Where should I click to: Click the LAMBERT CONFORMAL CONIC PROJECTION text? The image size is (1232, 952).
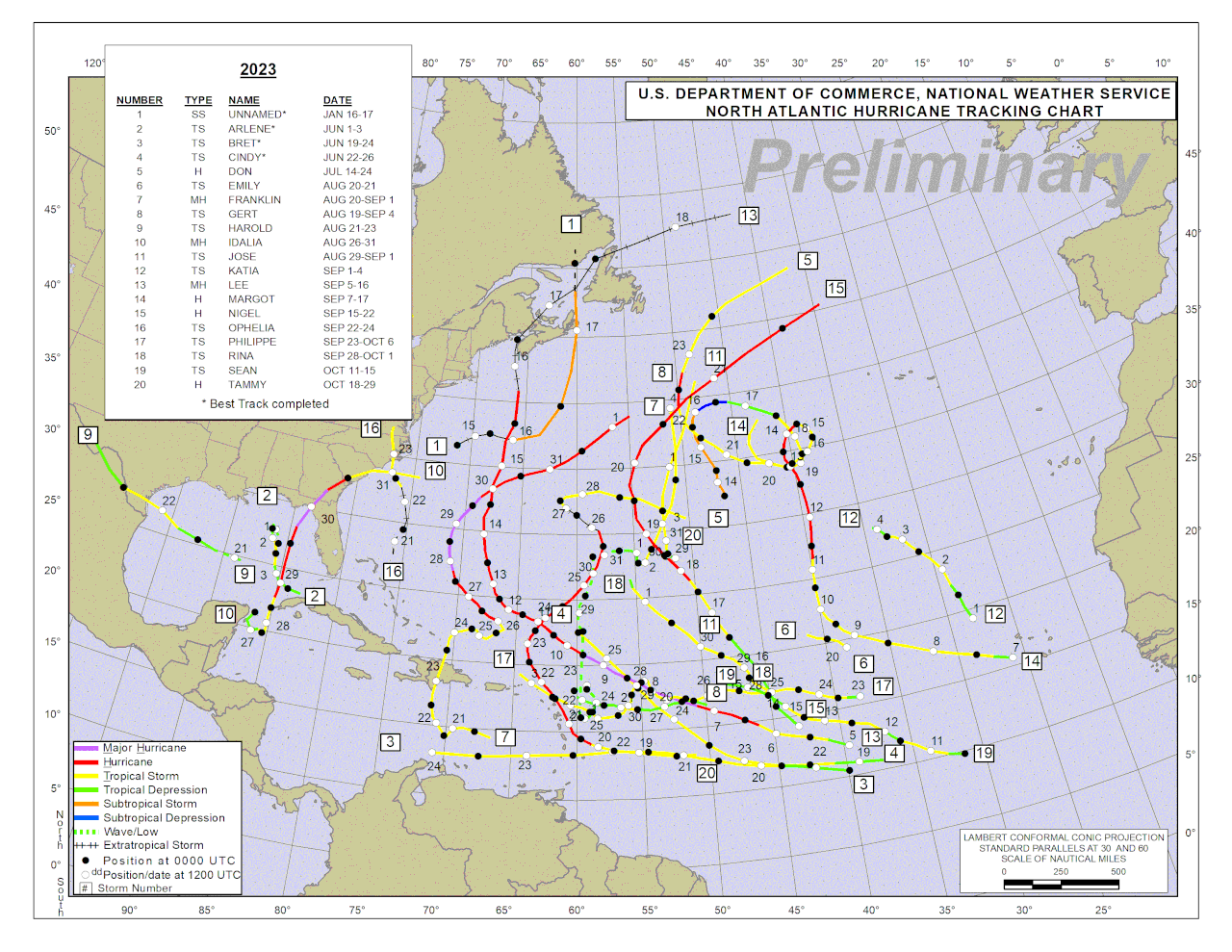click(x=1064, y=837)
